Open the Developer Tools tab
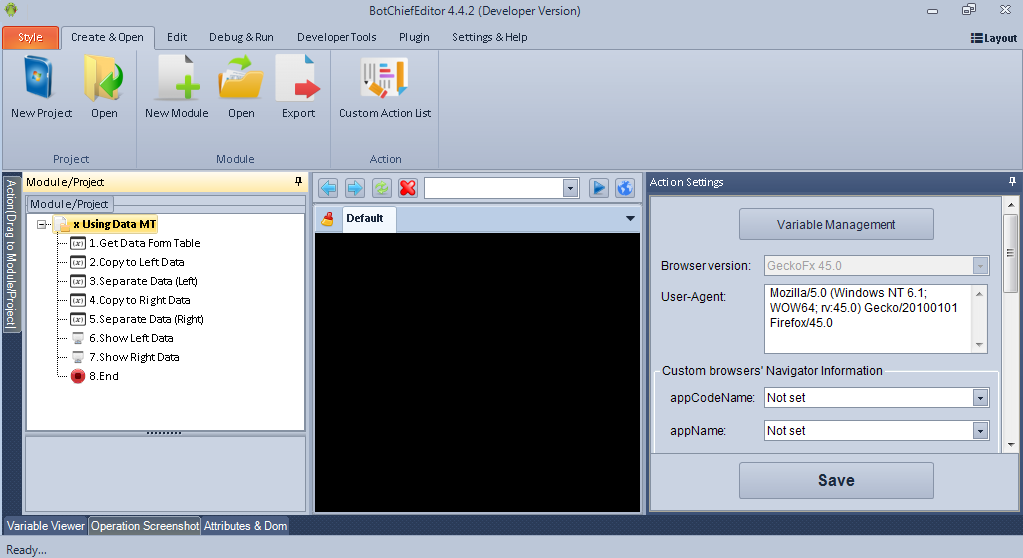 336,38
